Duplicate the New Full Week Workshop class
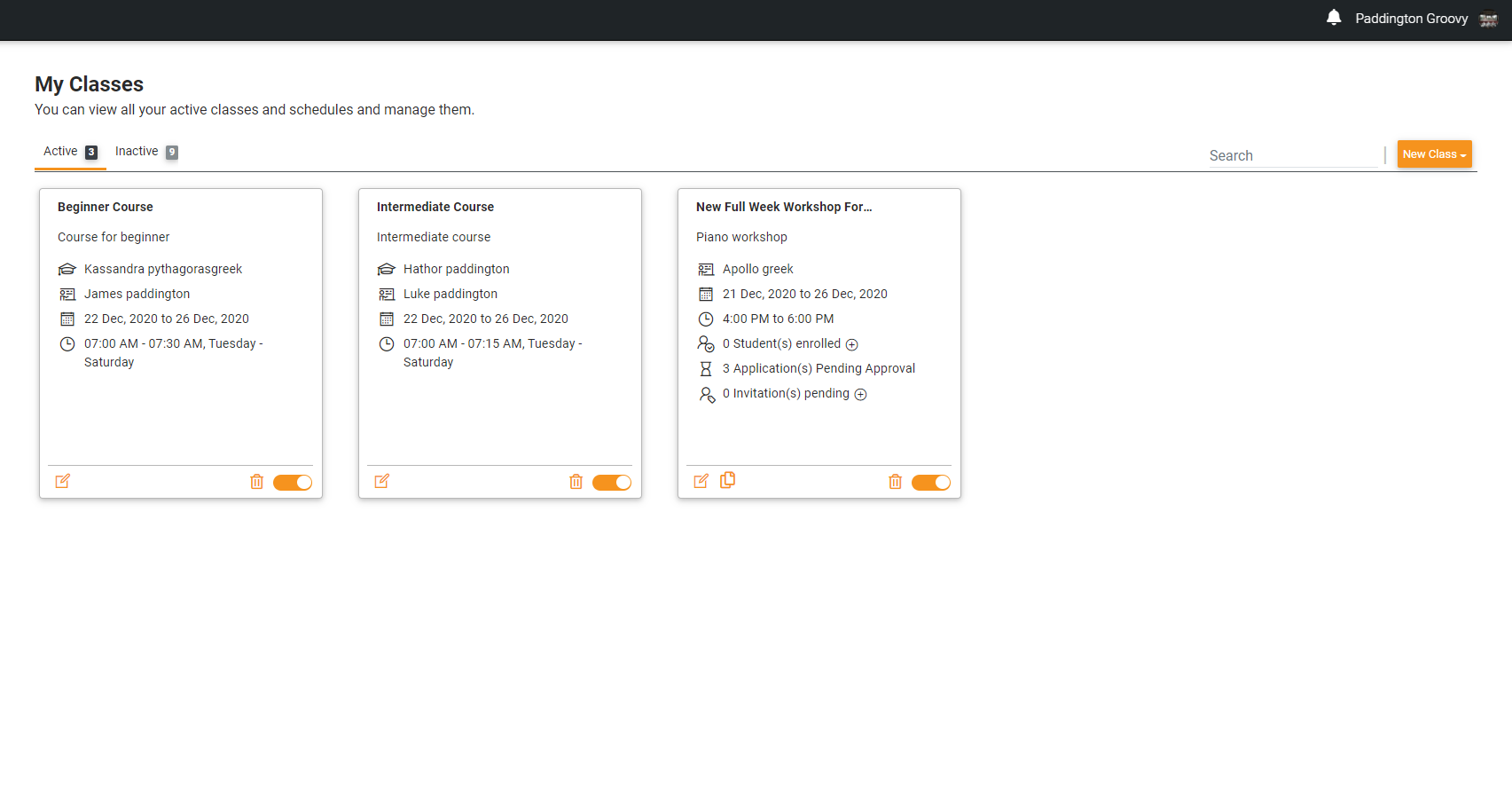 pyautogui.click(x=728, y=480)
